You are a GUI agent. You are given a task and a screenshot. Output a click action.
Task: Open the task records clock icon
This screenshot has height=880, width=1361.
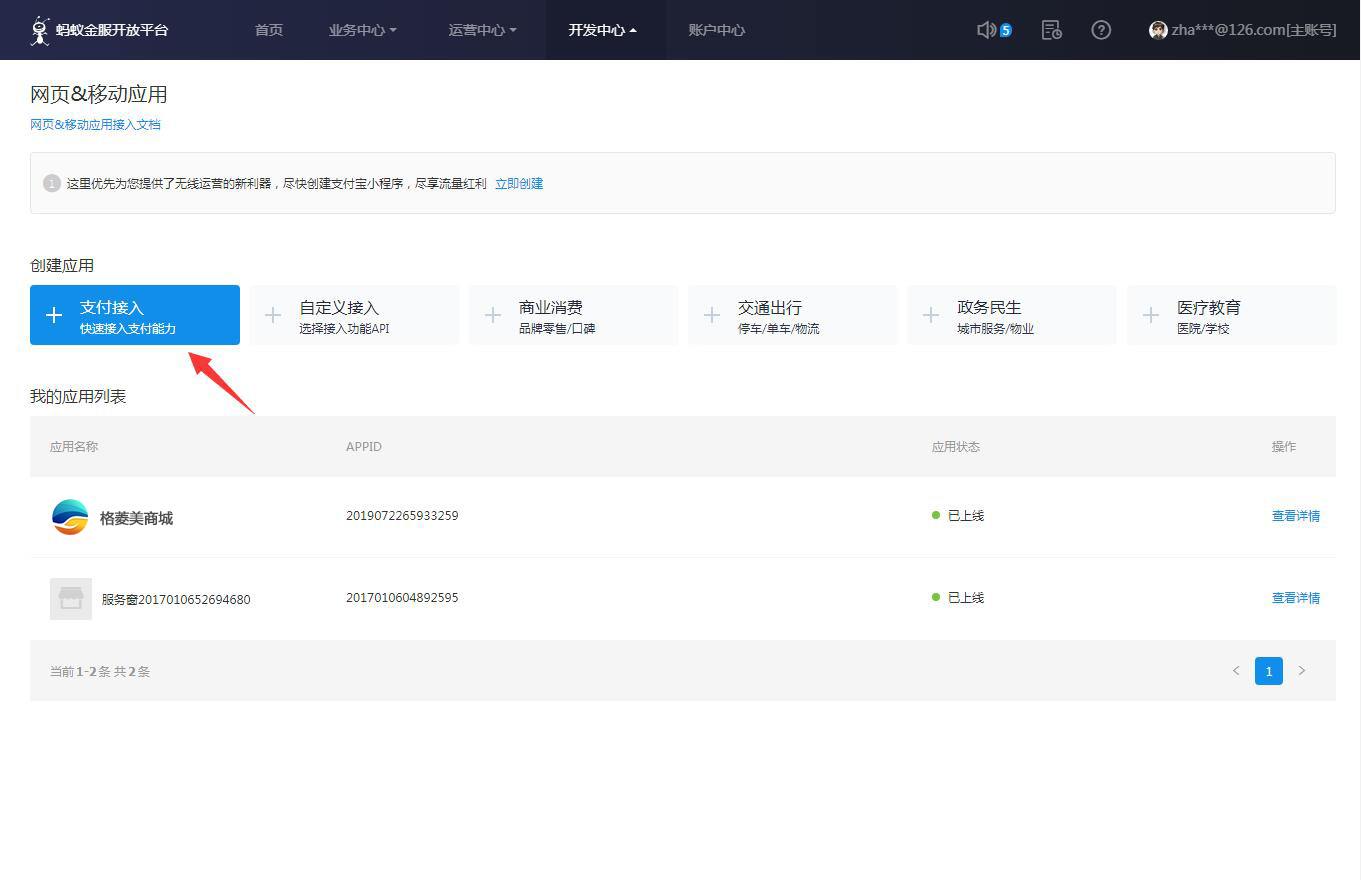(x=1051, y=30)
